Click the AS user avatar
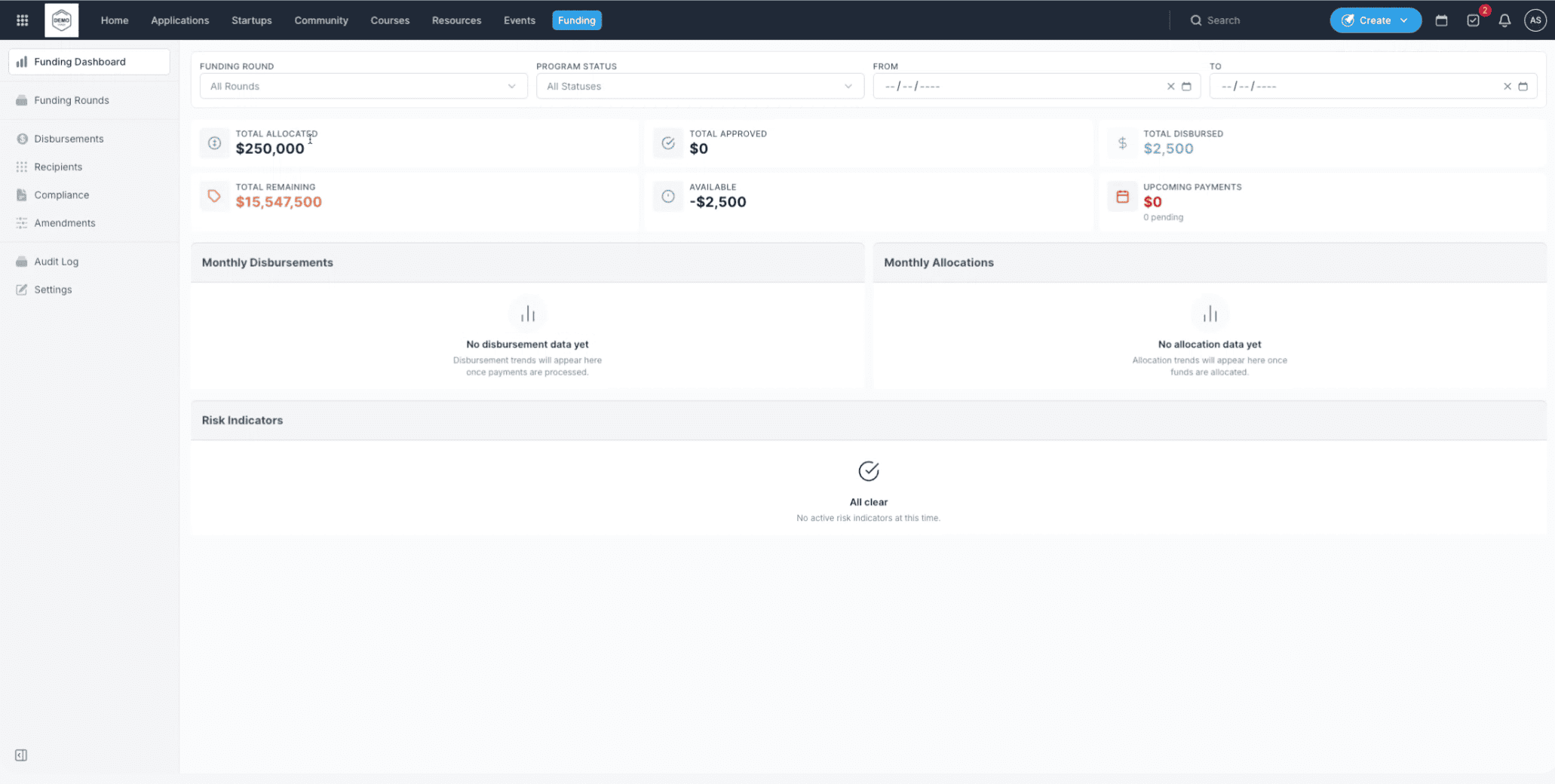This screenshot has width=1555, height=784. tap(1535, 20)
